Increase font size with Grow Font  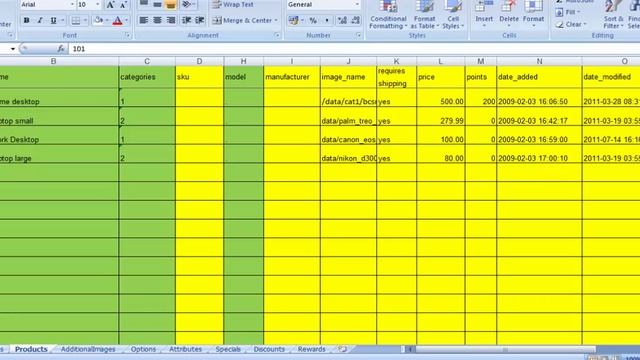[110, 4]
